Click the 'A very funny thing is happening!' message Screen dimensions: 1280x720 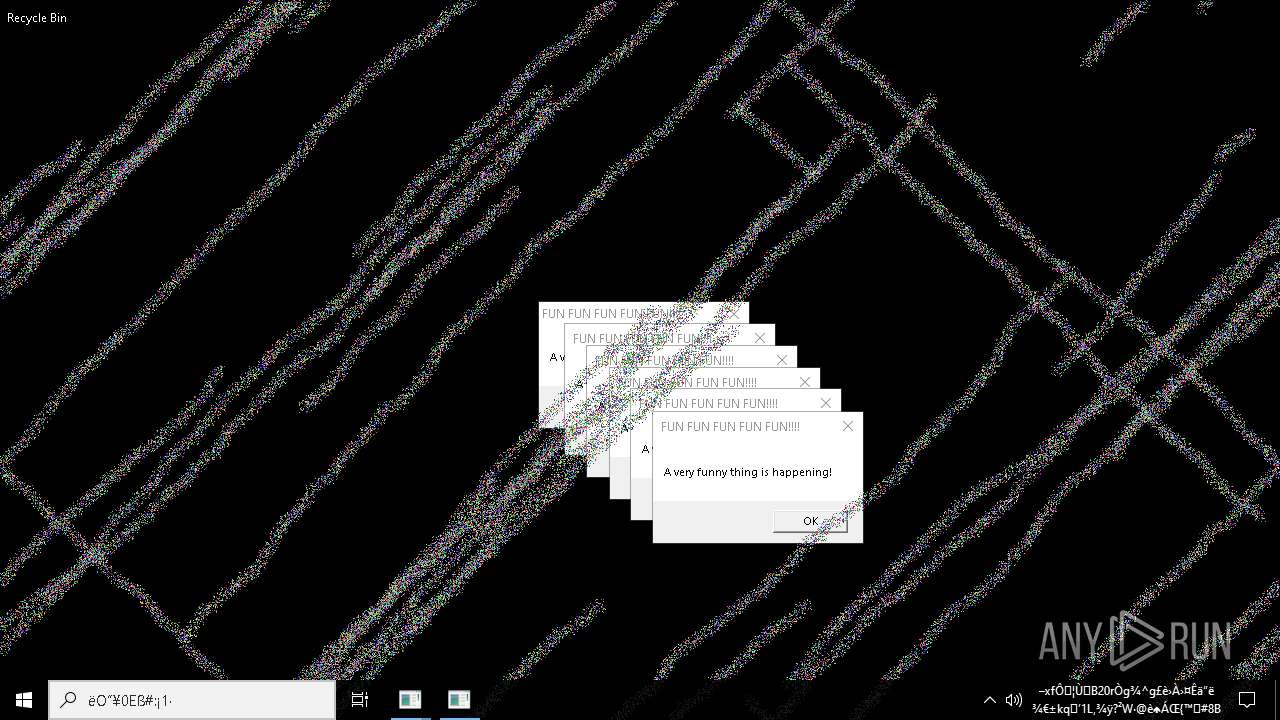pos(748,472)
